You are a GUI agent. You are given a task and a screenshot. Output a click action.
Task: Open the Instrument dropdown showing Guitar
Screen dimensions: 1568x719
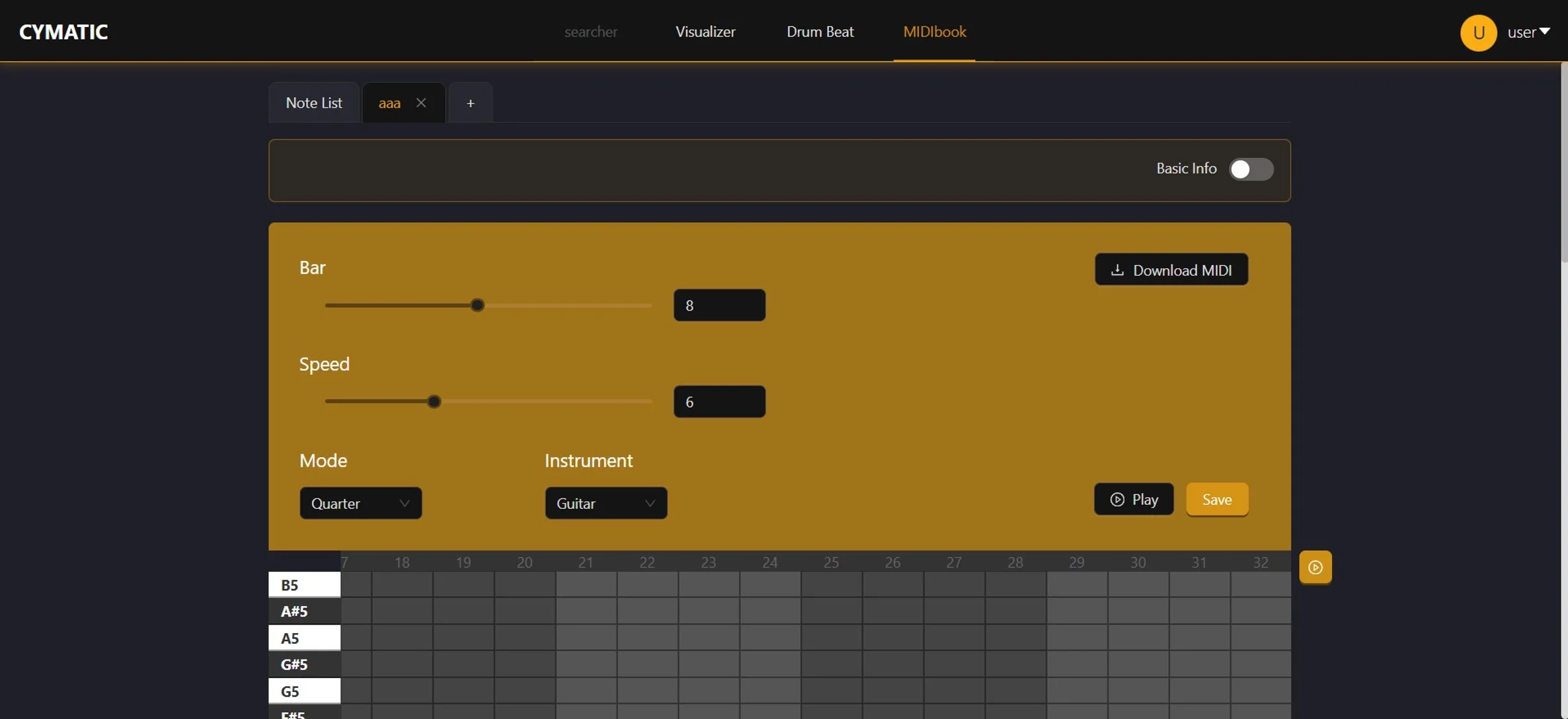coord(606,503)
